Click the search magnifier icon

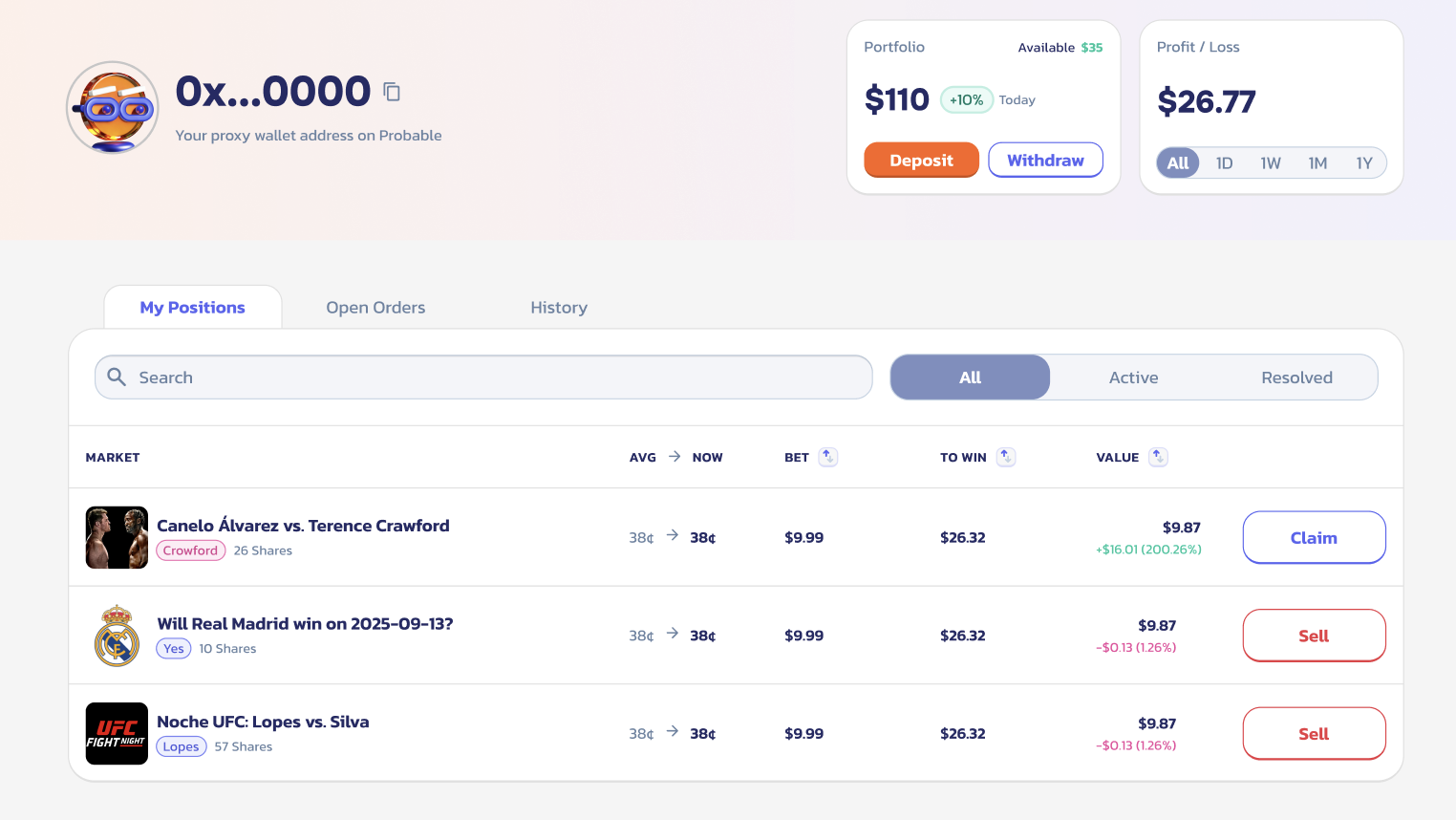117,378
